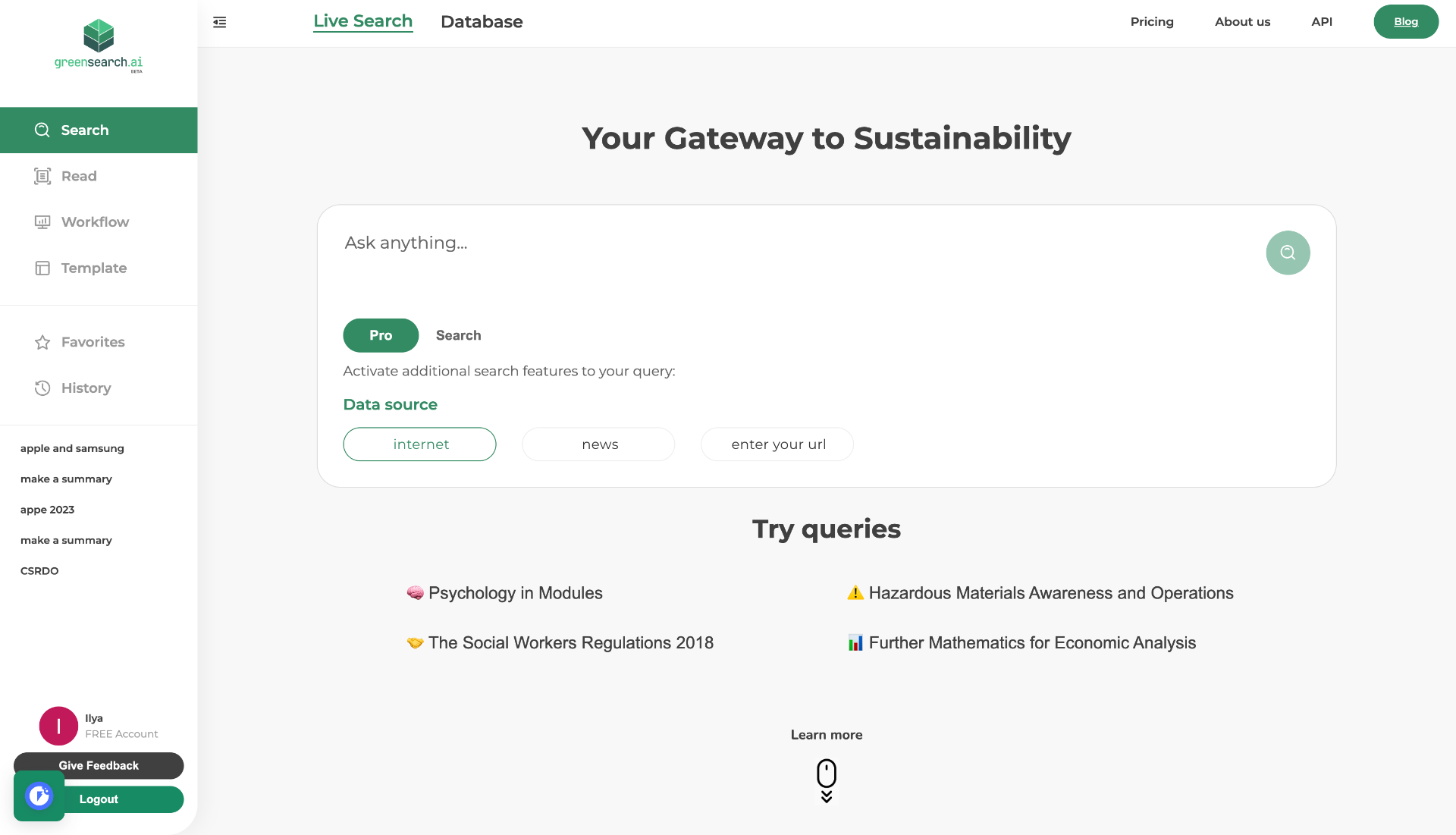Switch to plain Search mode
Image resolution: width=1456 pixels, height=835 pixels.
pyautogui.click(x=458, y=335)
